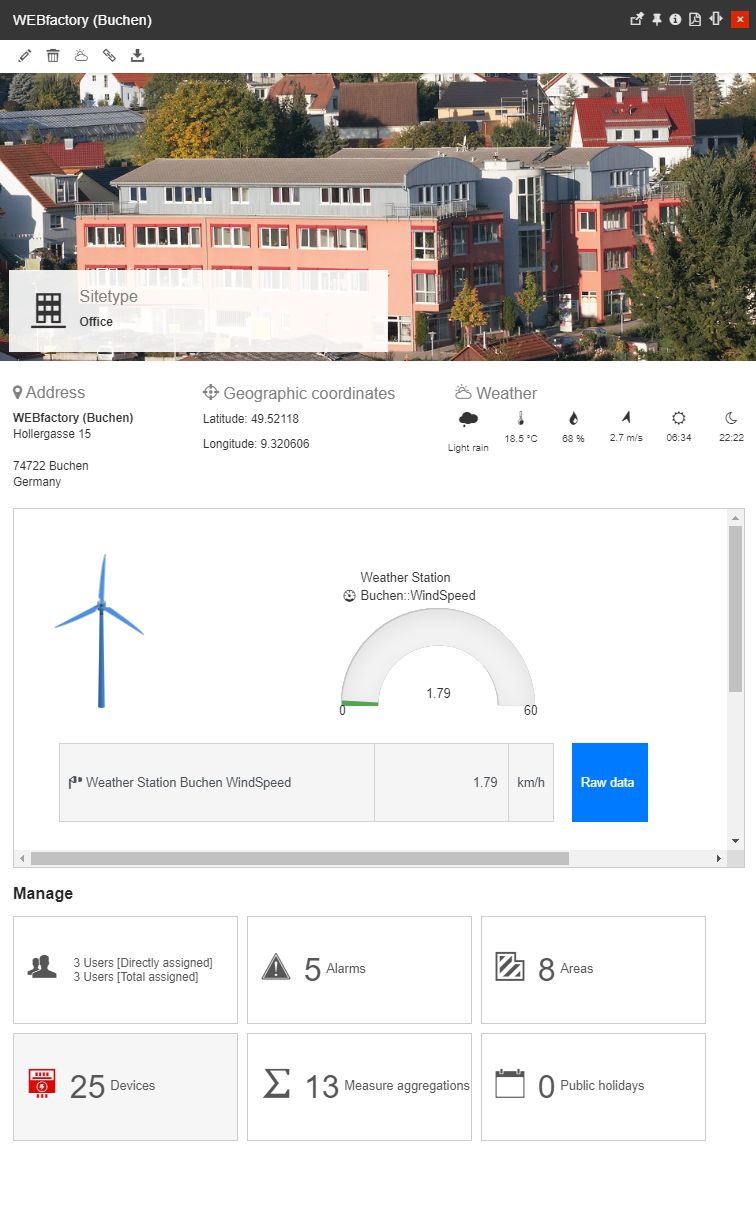The height and width of the screenshot is (1207, 756).
Task: Open the Public holidays tile
Action: point(593,1086)
